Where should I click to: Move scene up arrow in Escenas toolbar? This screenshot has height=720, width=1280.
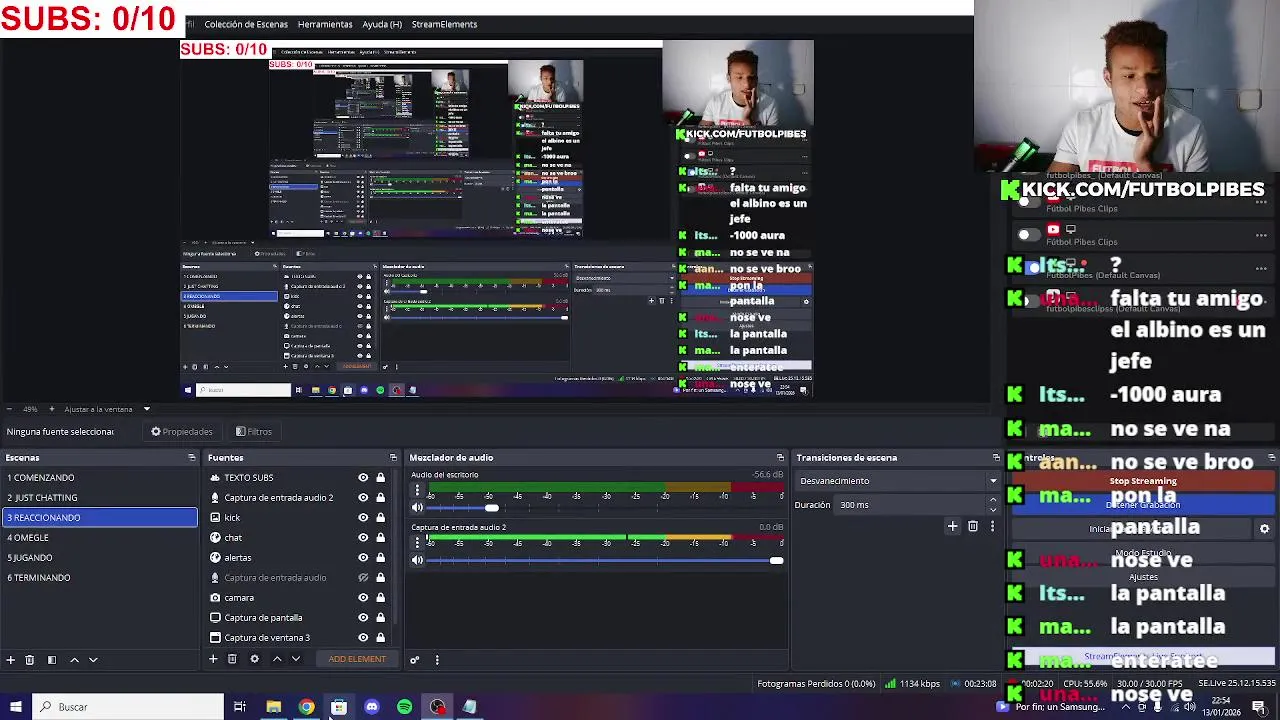(74, 660)
